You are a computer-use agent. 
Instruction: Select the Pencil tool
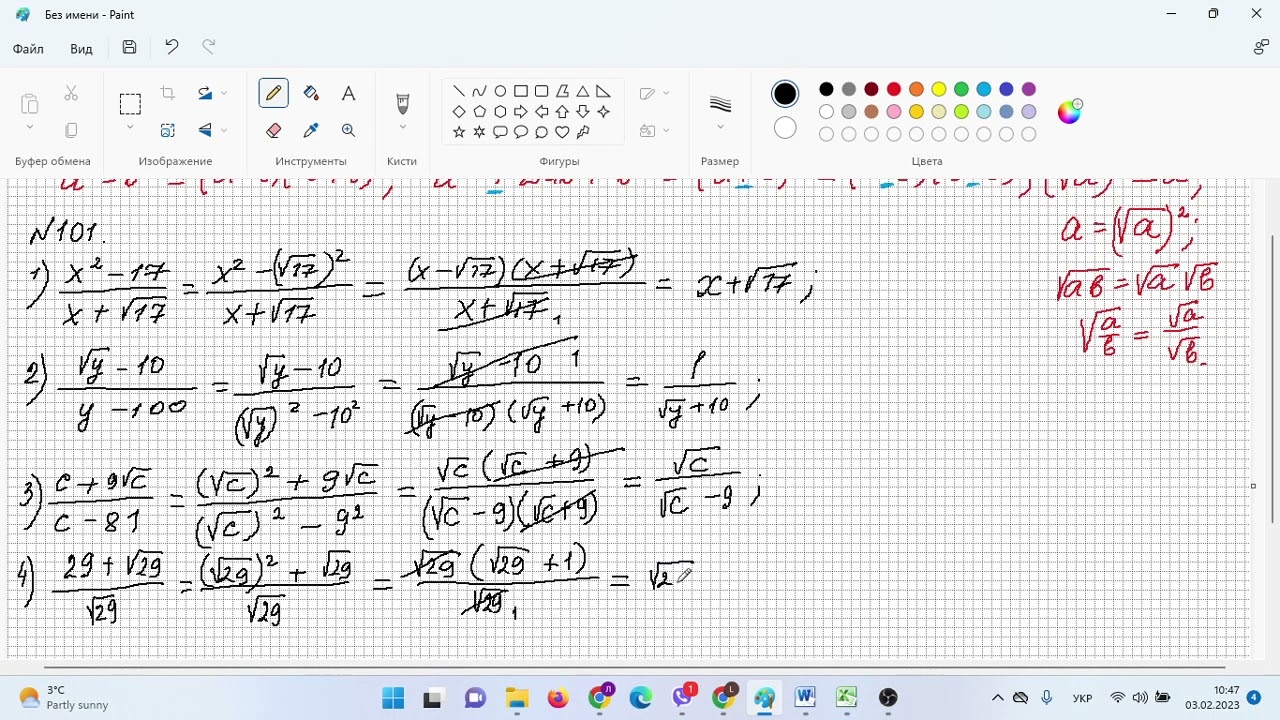click(273, 93)
